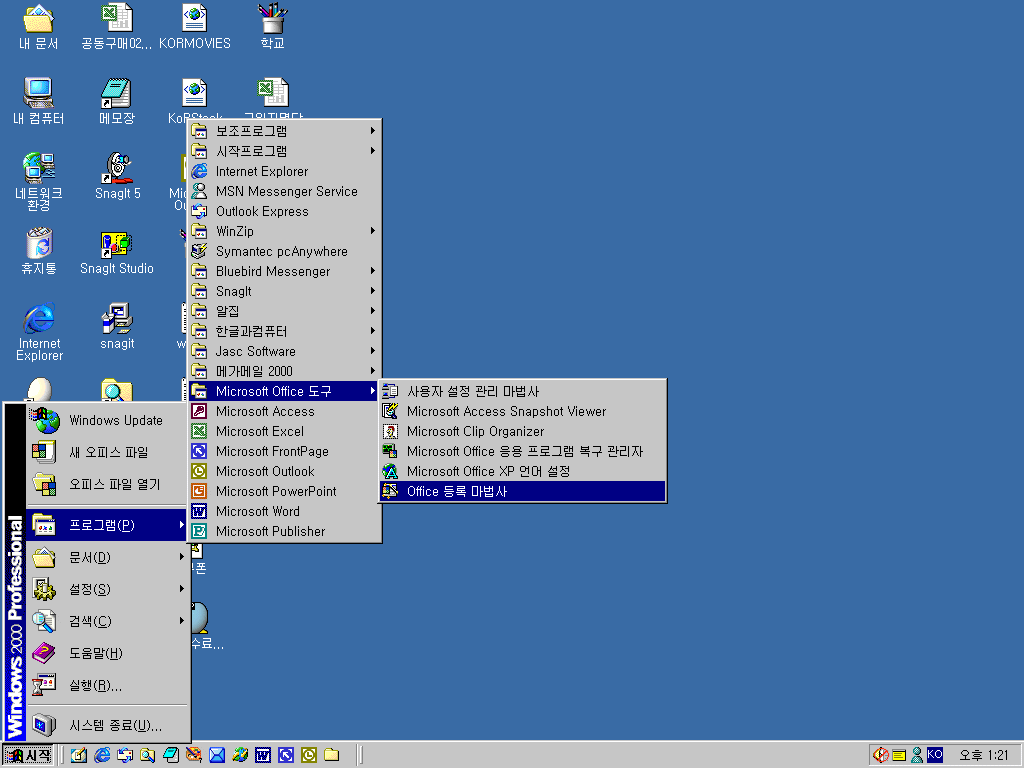Select the lowercase snagit desktop icon

coord(117,327)
